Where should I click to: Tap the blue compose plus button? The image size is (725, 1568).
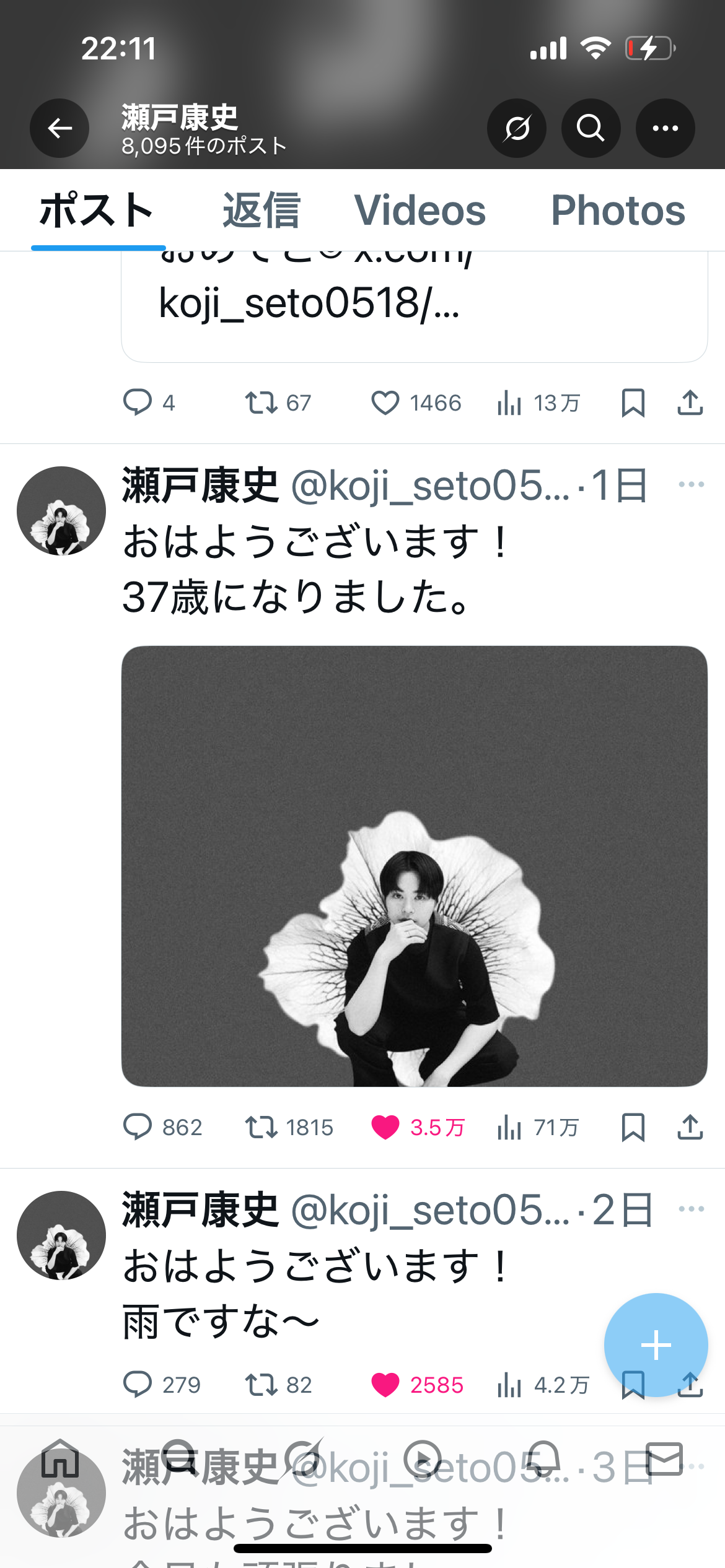coord(656,1344)
